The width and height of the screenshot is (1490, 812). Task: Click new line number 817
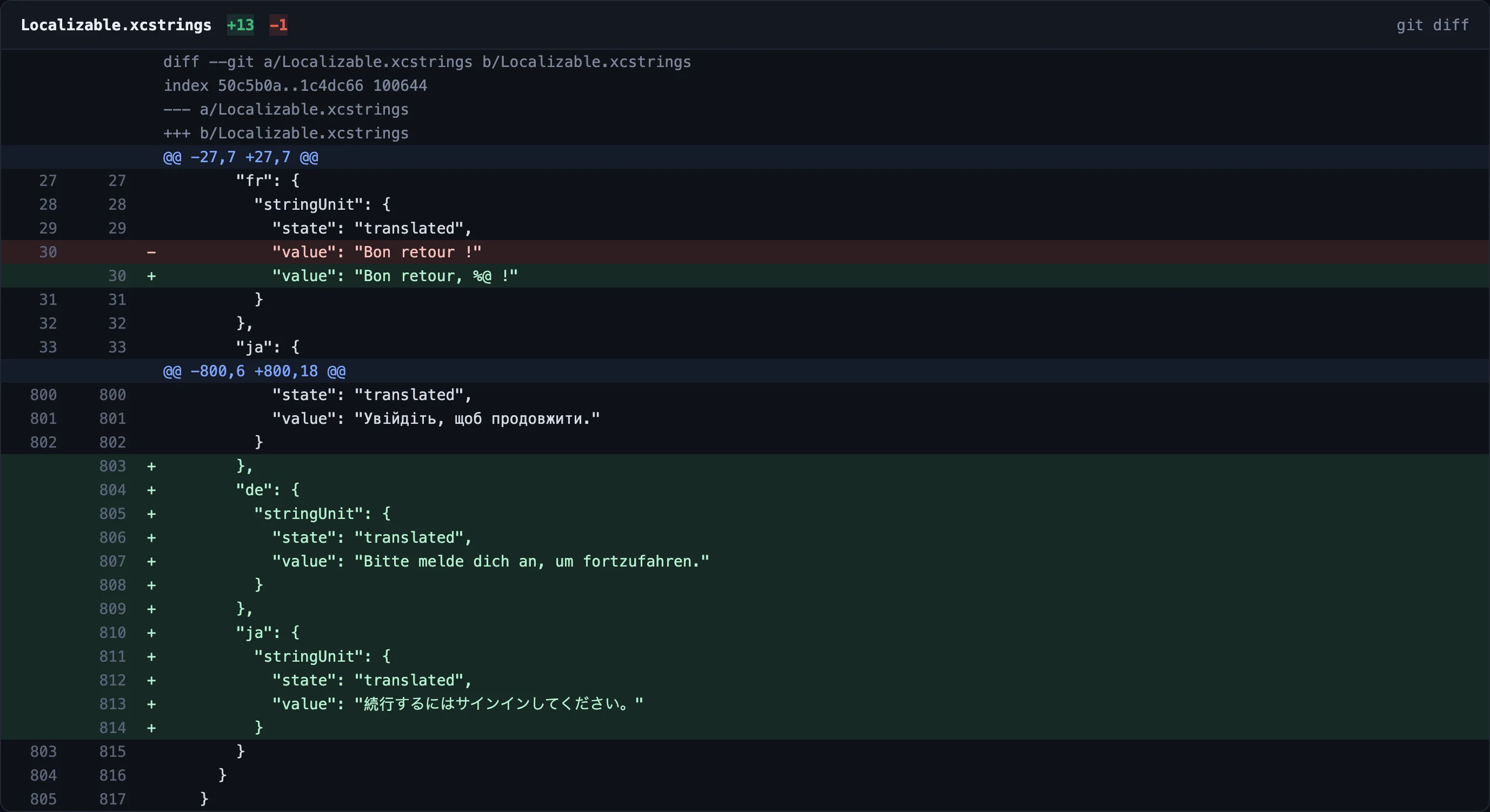[x=112, y=798]
